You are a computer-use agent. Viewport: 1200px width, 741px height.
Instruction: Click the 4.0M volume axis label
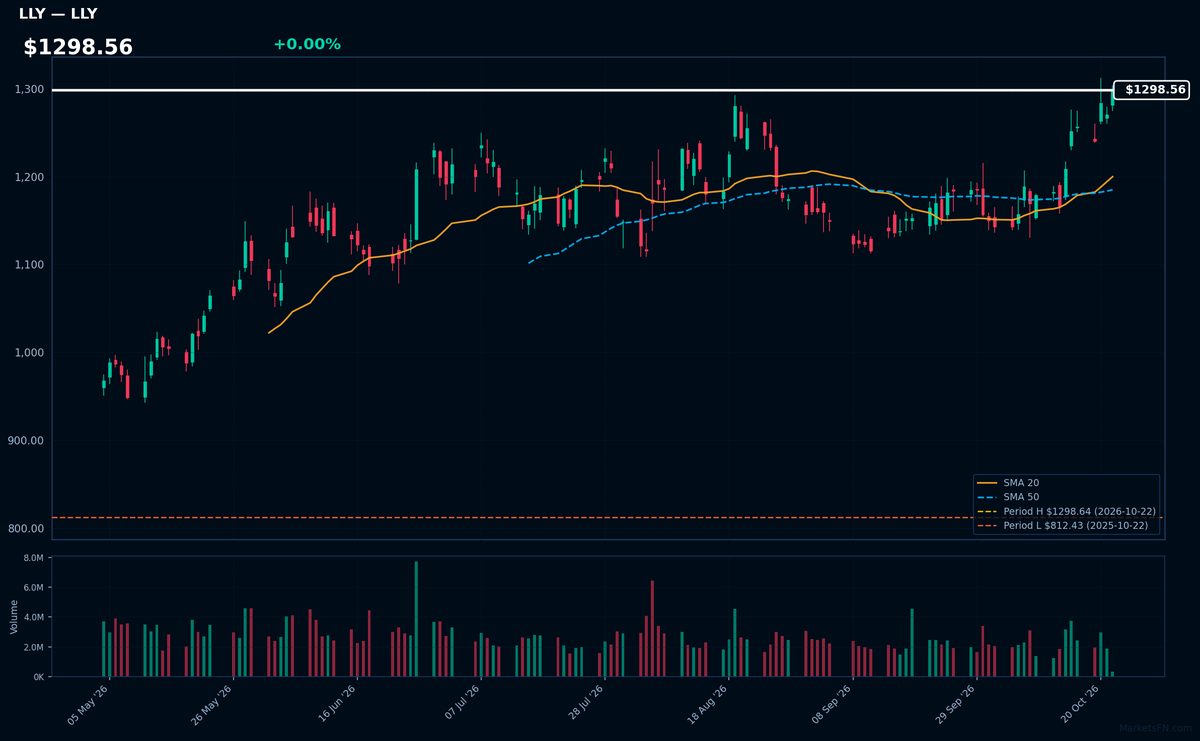34,618
